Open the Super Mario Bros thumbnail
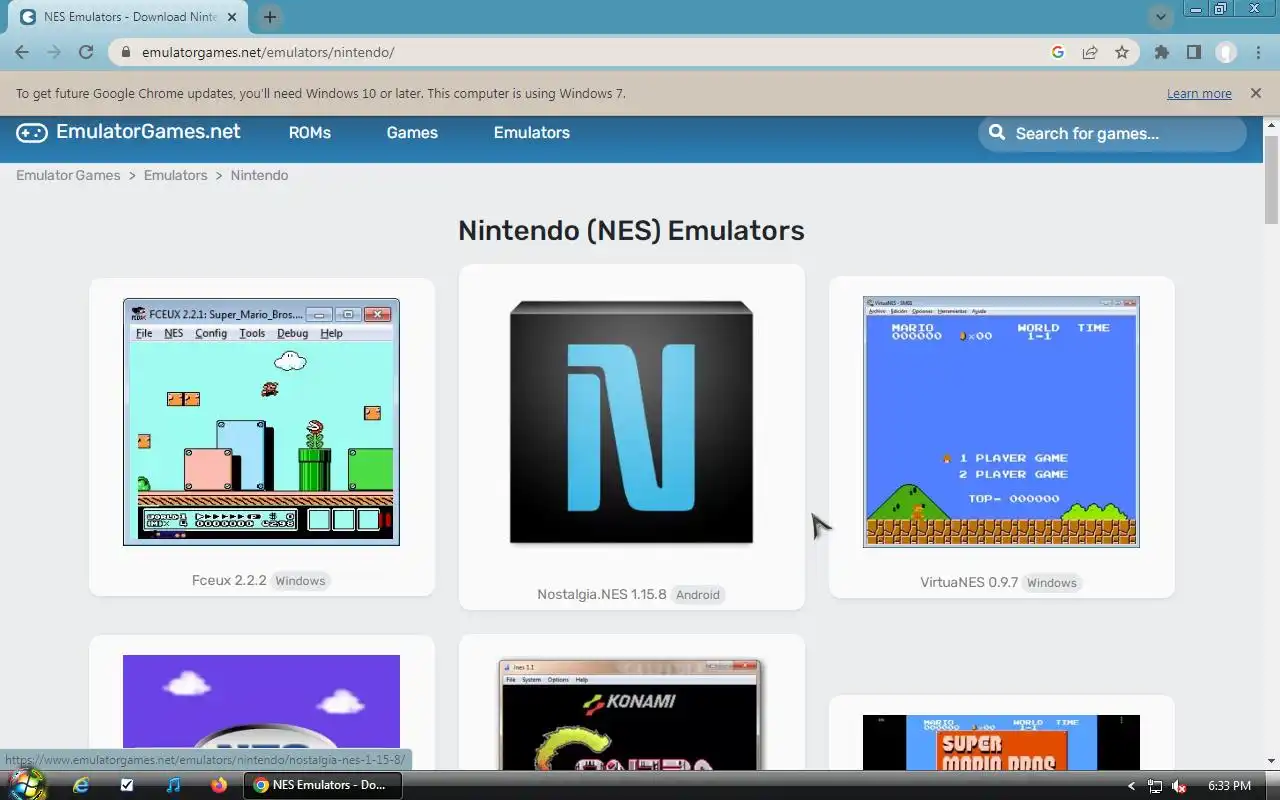This screenshot has height=800, width=1280. coord(1001,742)
